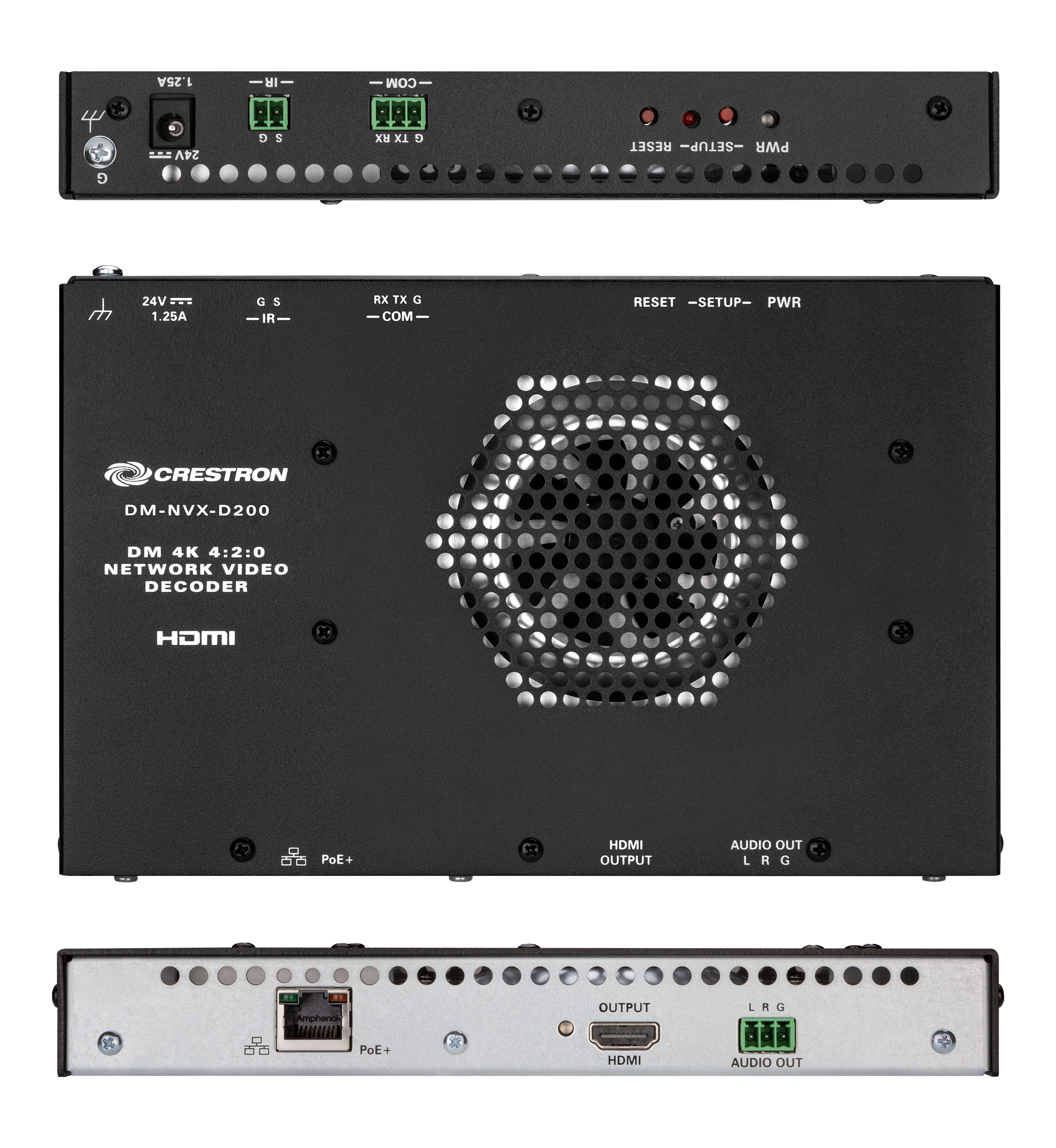Screen dimensions: 1056x1148
Task: Click the PWR LED indicator
Action: pyautogui.click(x=770, y=118)
